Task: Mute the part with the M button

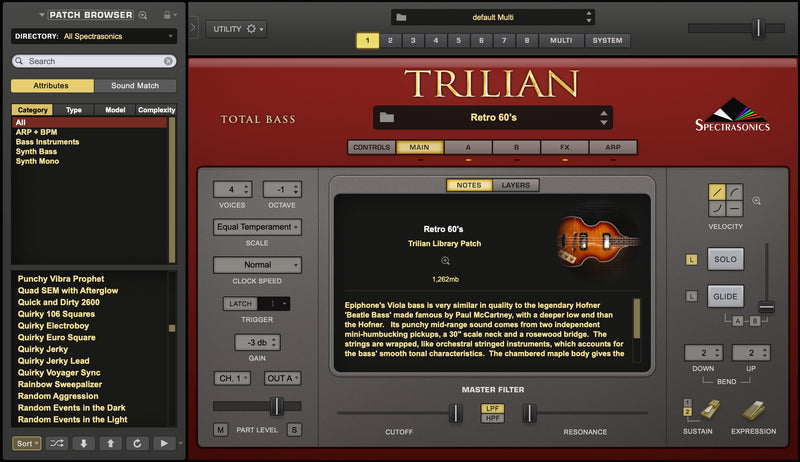Action: coord(221,430)
